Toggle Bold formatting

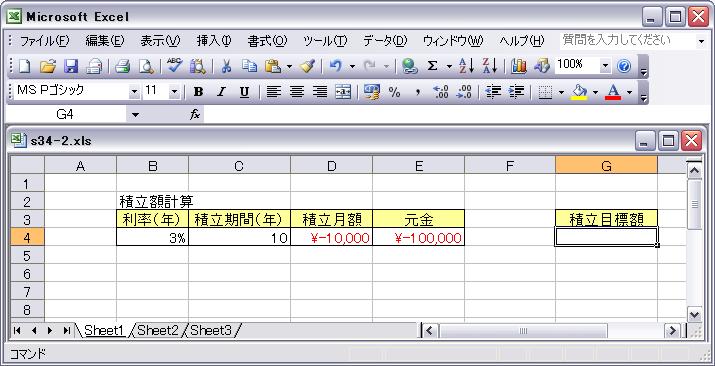[x=198, y=92]
